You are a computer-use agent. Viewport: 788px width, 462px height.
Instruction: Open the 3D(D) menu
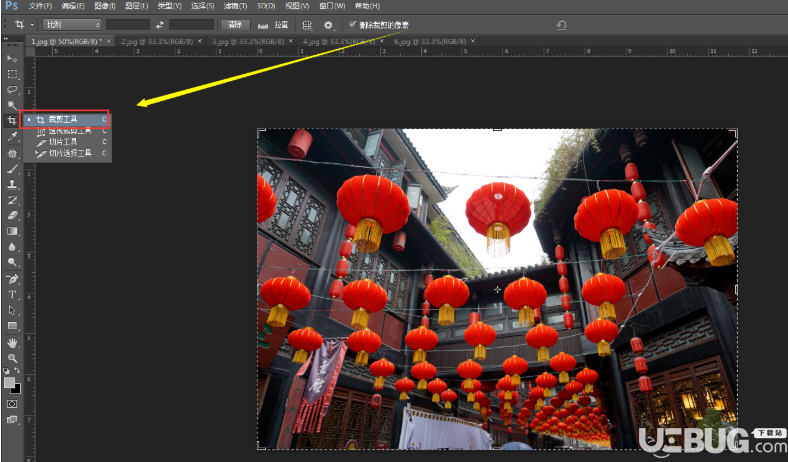[x=266, y=6]
